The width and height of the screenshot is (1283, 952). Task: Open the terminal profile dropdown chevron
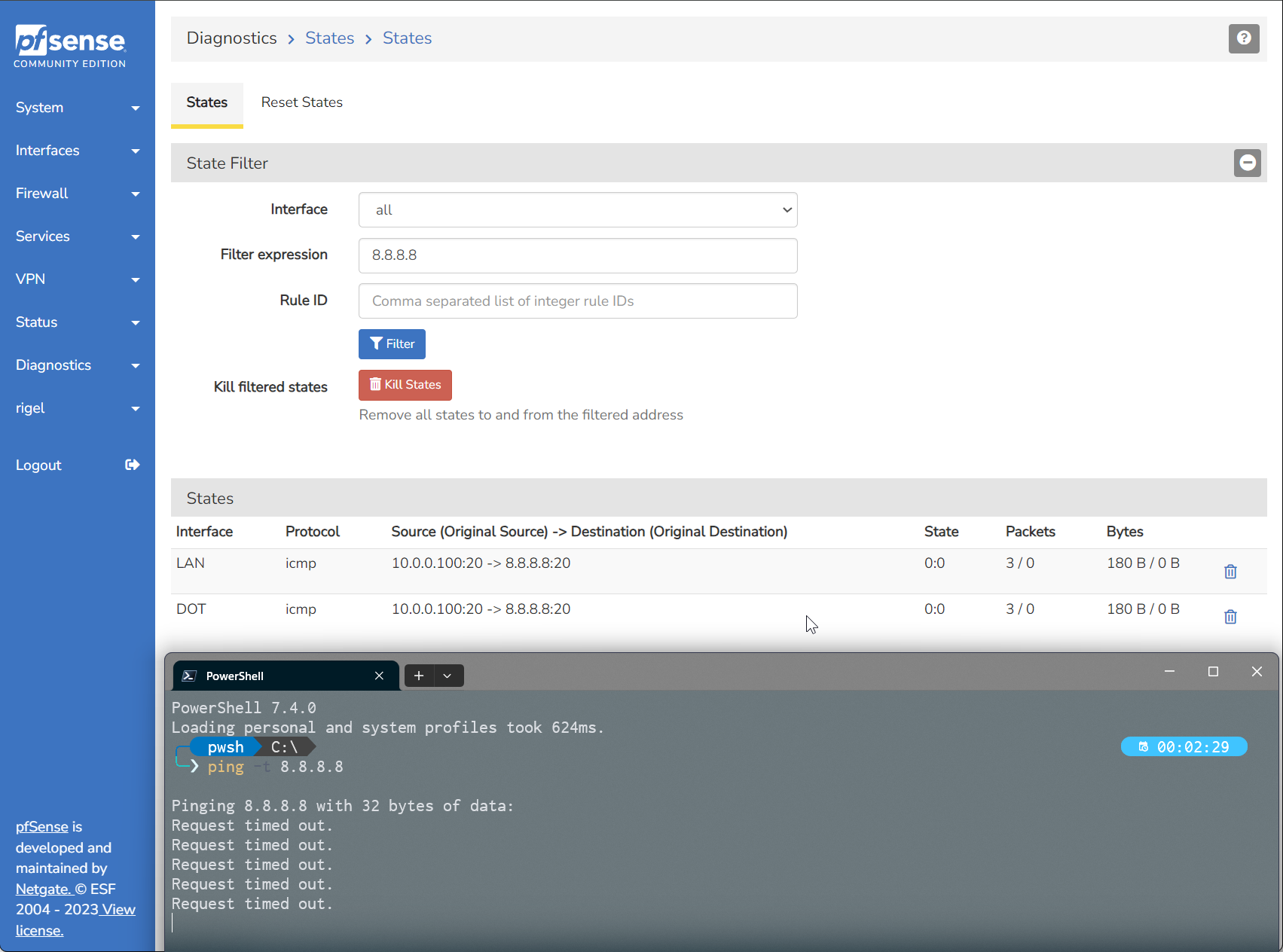pyautogui.click(x=448, y=676)
